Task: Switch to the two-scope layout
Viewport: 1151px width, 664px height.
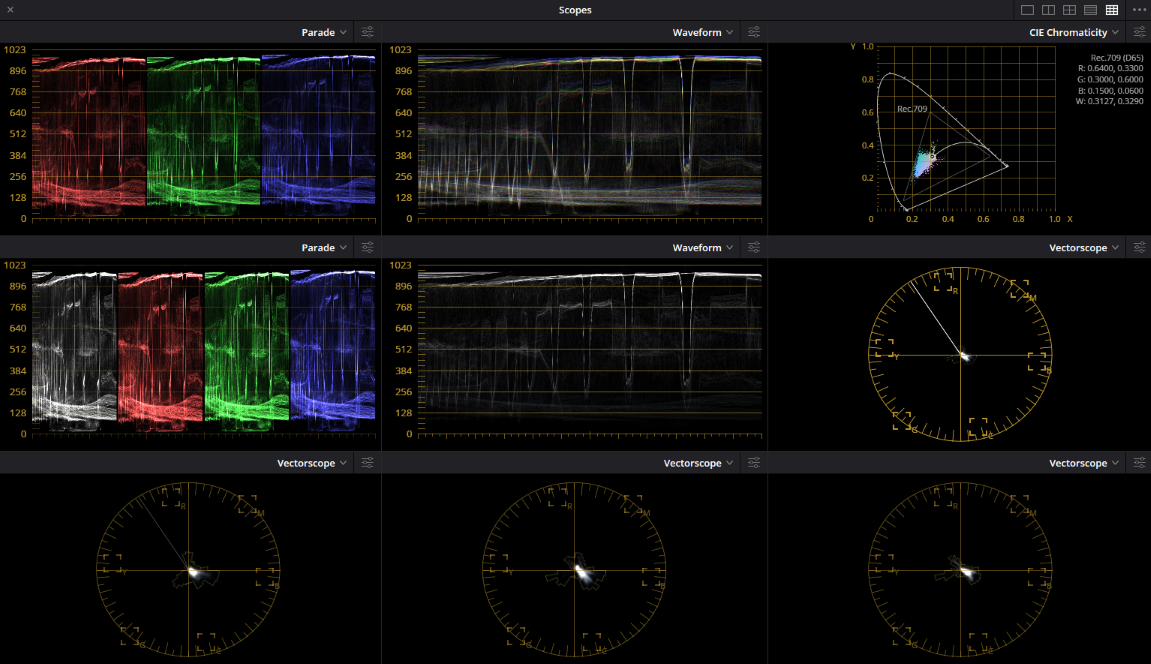Action: point(1048,9)
